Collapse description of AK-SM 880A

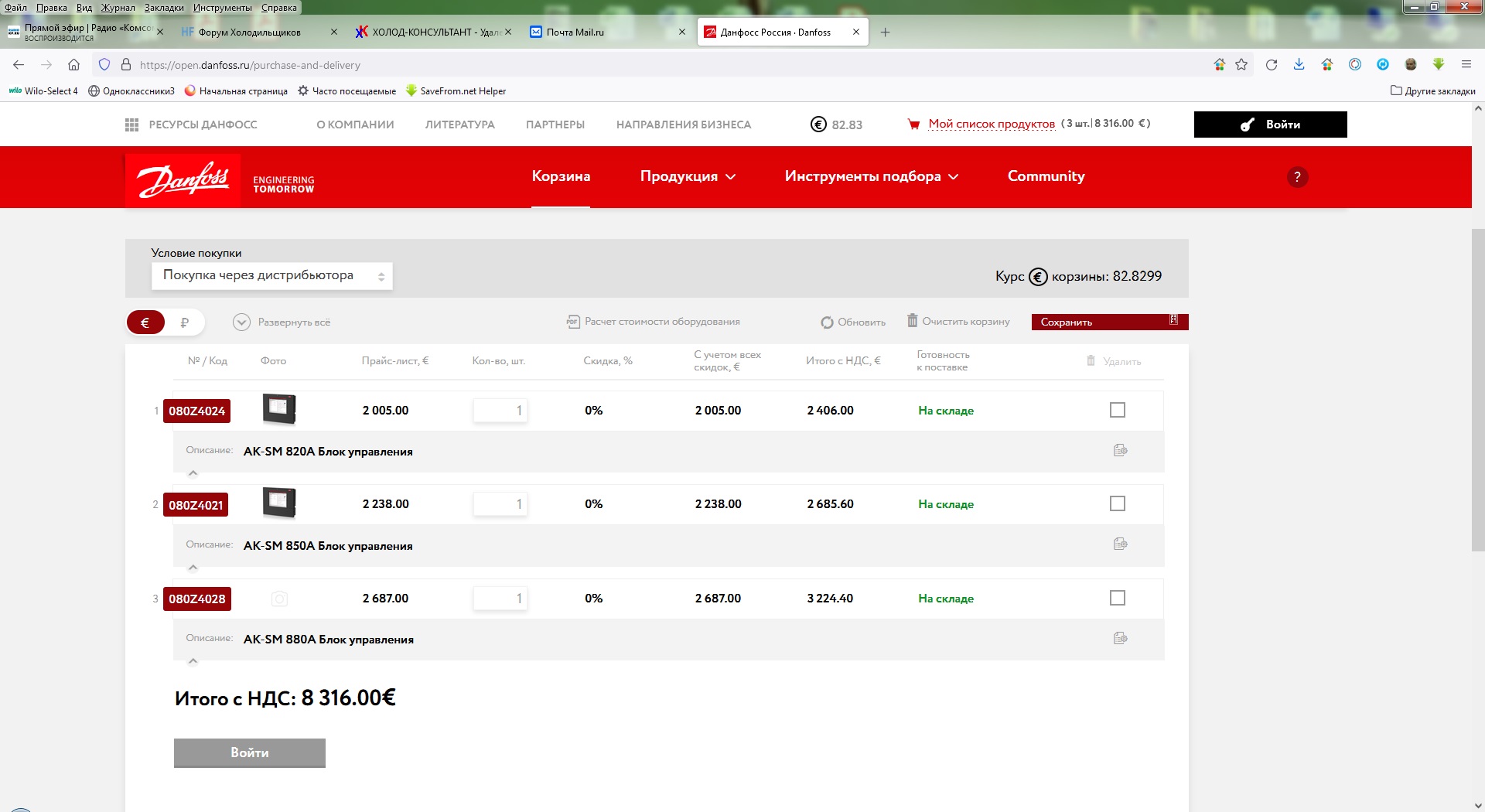pos(193,661)
